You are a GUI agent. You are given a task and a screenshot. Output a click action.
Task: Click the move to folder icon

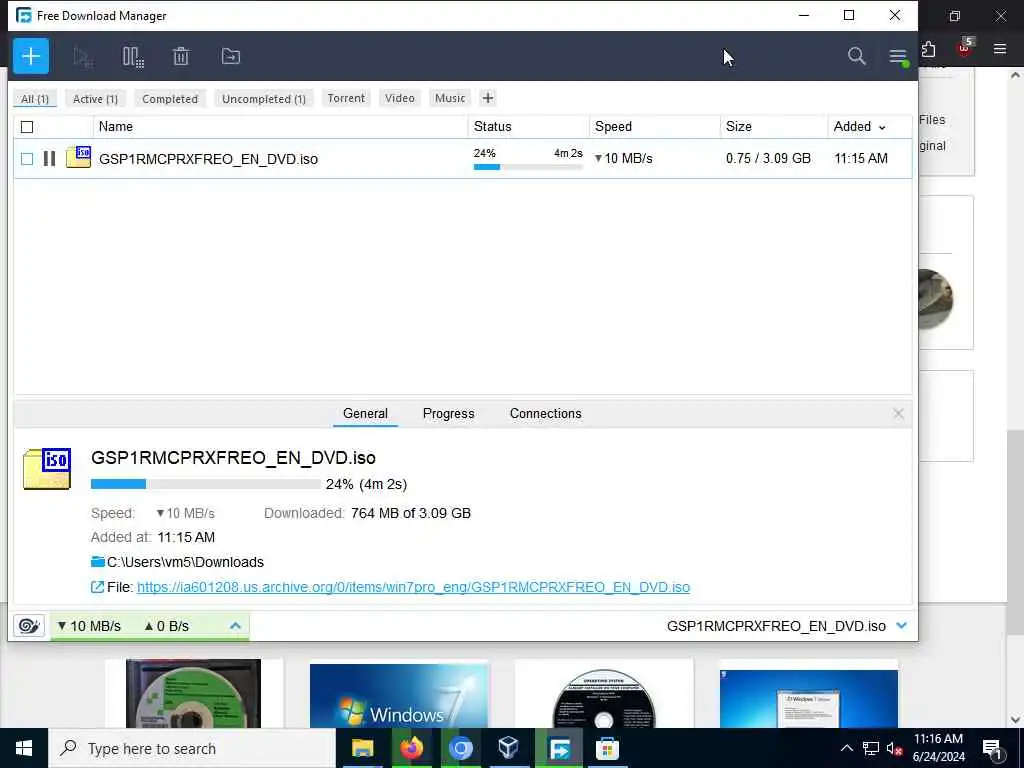(x=231, y=57)
